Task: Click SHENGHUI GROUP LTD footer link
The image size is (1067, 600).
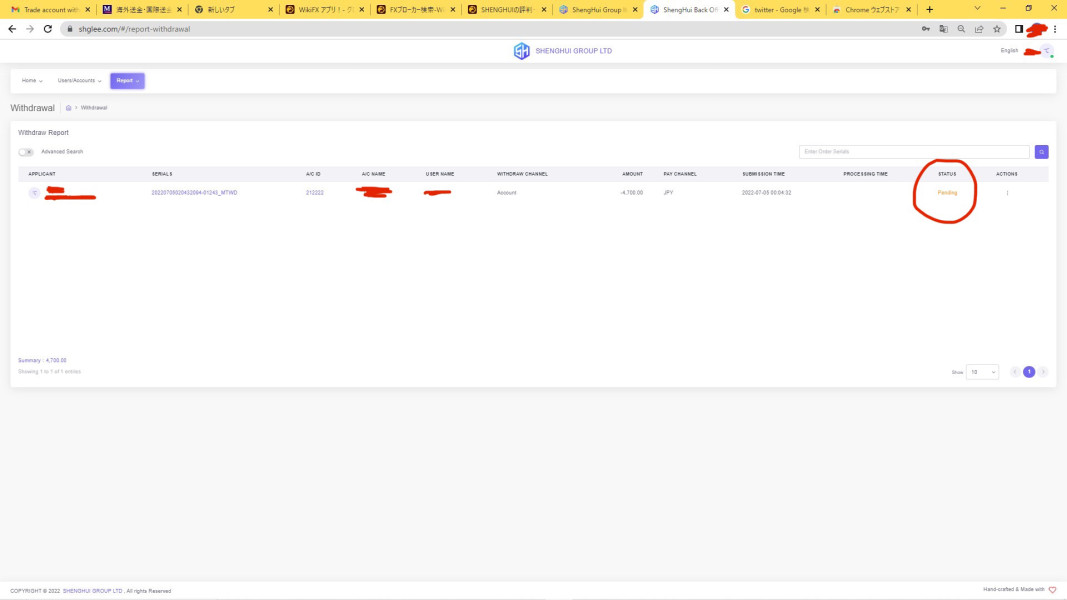Action: 93,590
